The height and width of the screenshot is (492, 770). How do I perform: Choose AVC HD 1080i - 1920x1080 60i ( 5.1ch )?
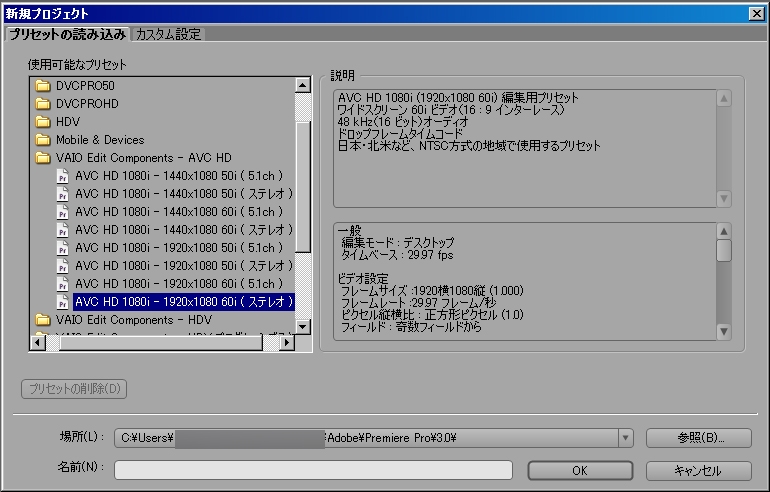pyautogui.click(x=179, y=284)
